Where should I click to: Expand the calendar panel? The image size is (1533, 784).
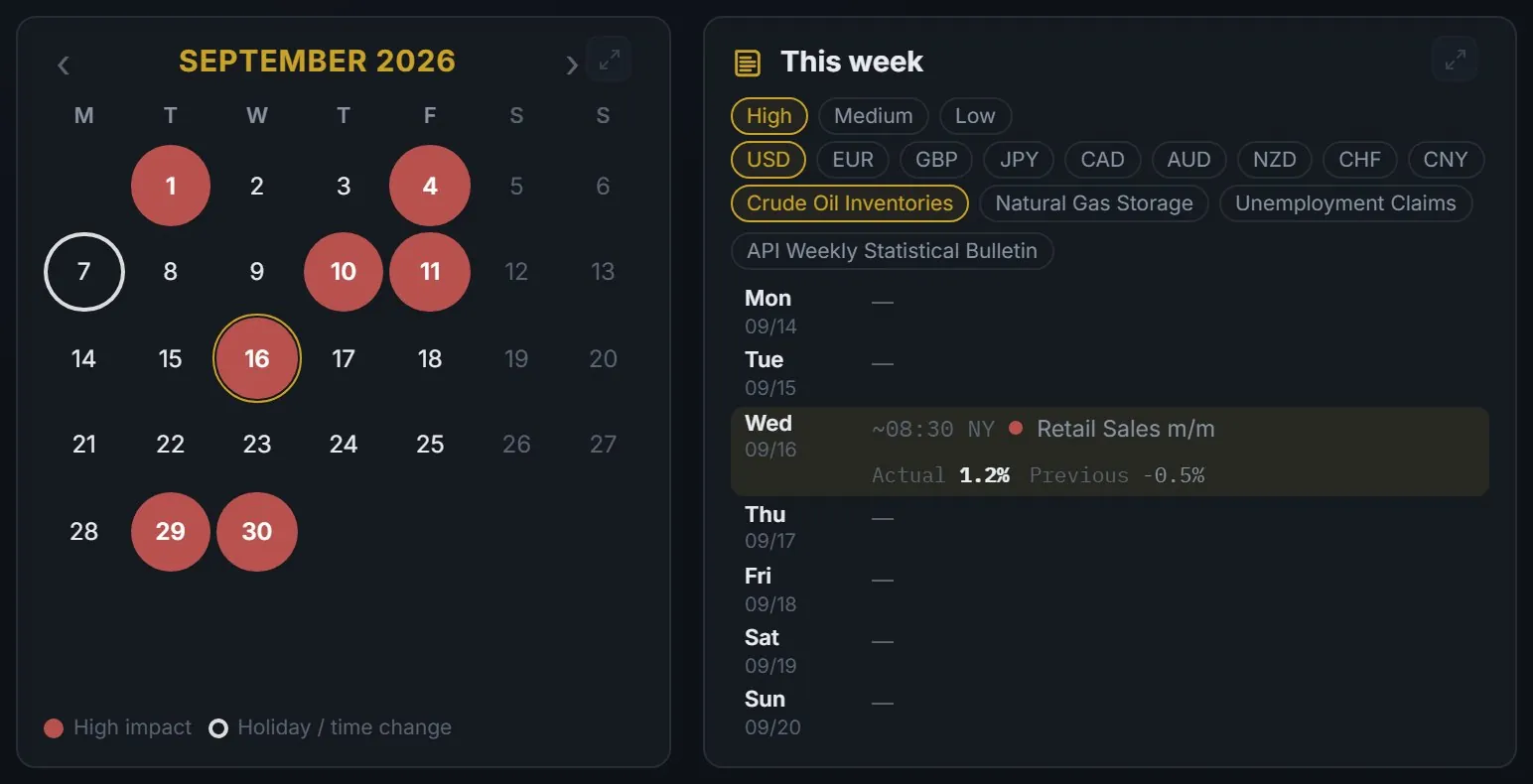609,60
